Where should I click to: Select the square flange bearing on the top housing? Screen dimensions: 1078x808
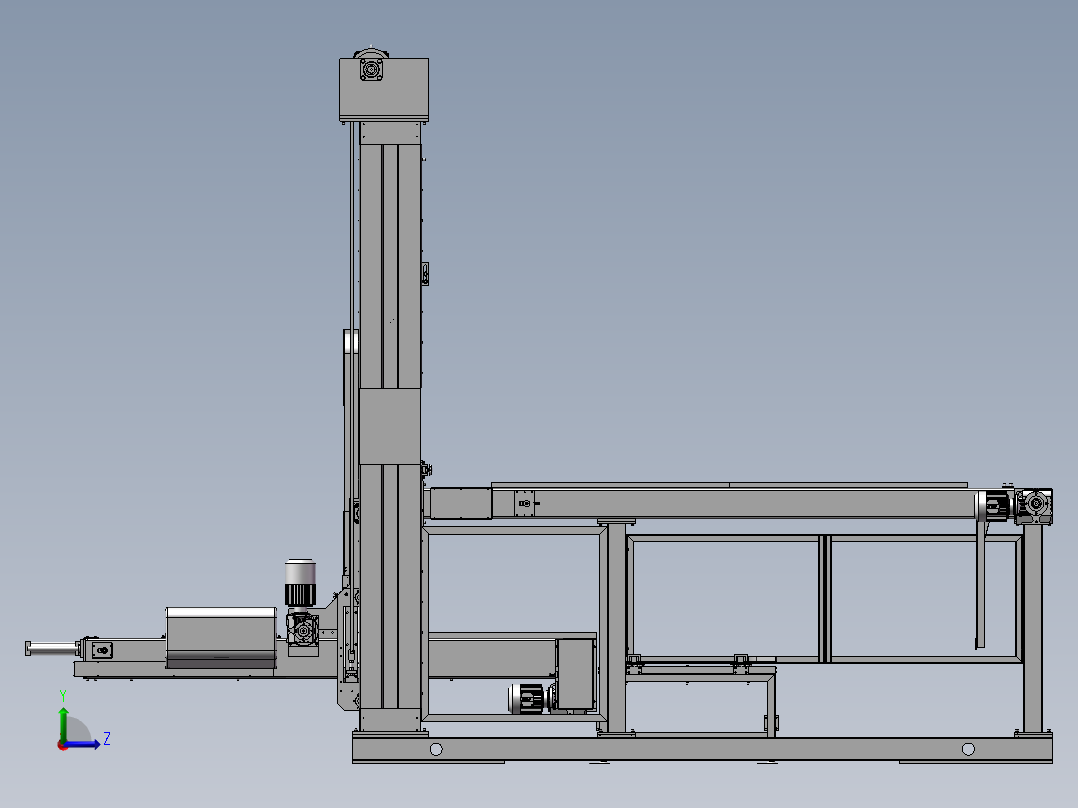pyautogui.click(x=372, y=69)
